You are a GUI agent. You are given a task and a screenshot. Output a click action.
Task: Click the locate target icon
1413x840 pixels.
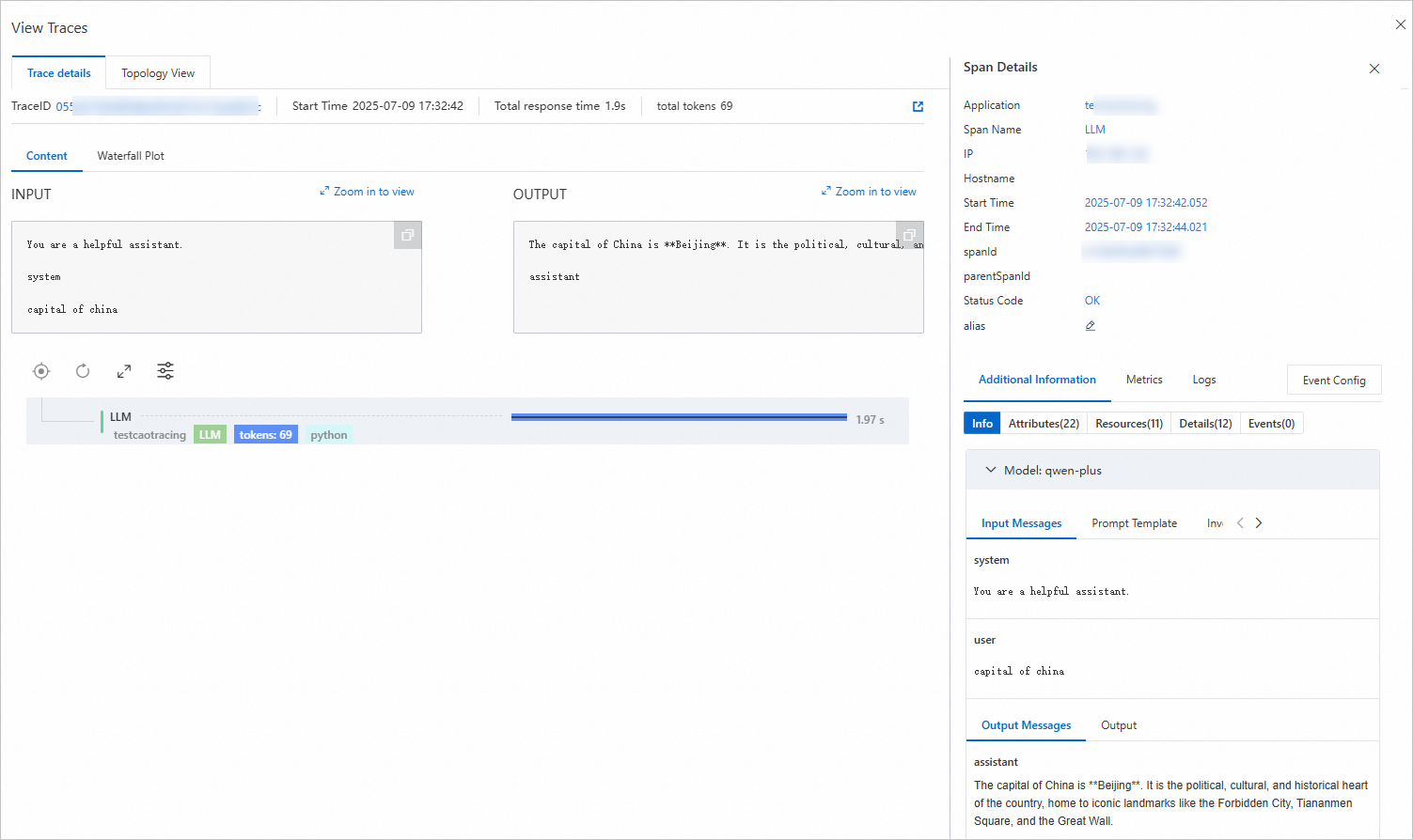point(41,371)
